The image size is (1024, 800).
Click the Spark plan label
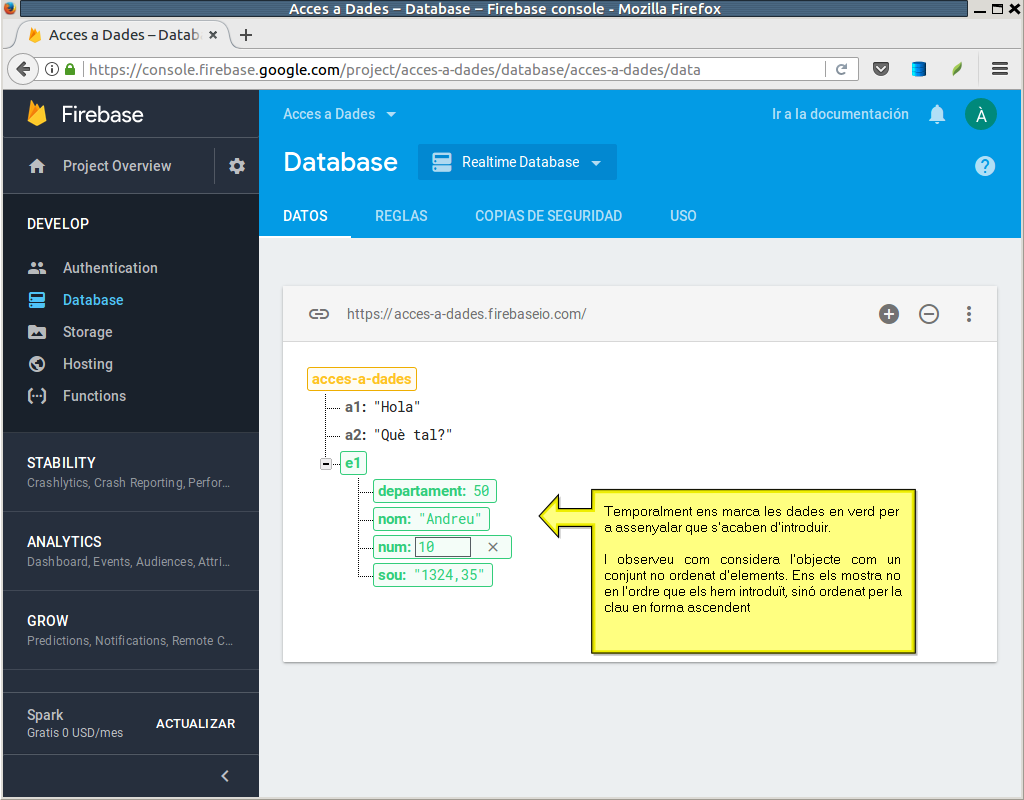(x=45, y=715)
